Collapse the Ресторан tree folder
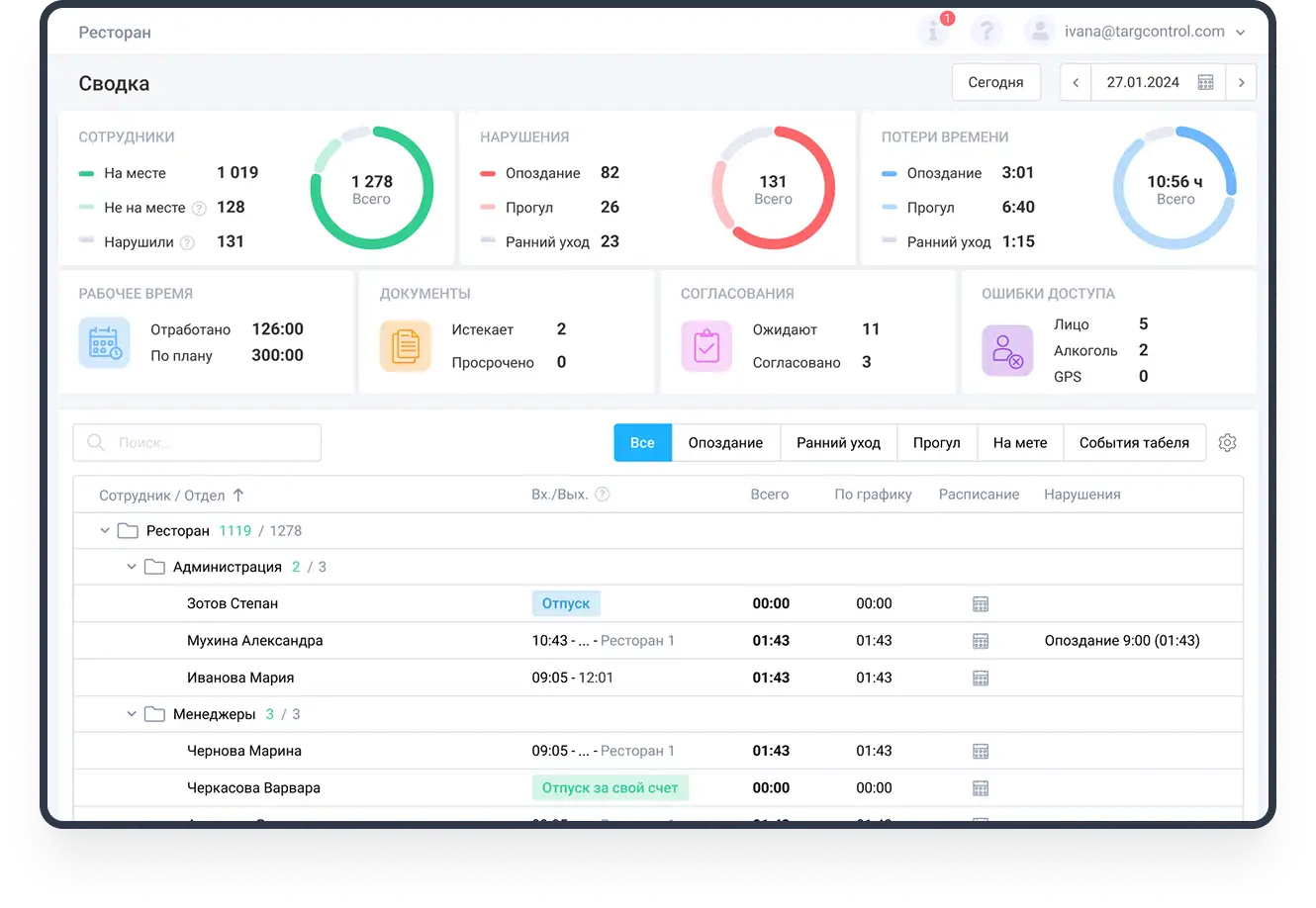This screenshot has height=908, width=1316. click(105, 530)
